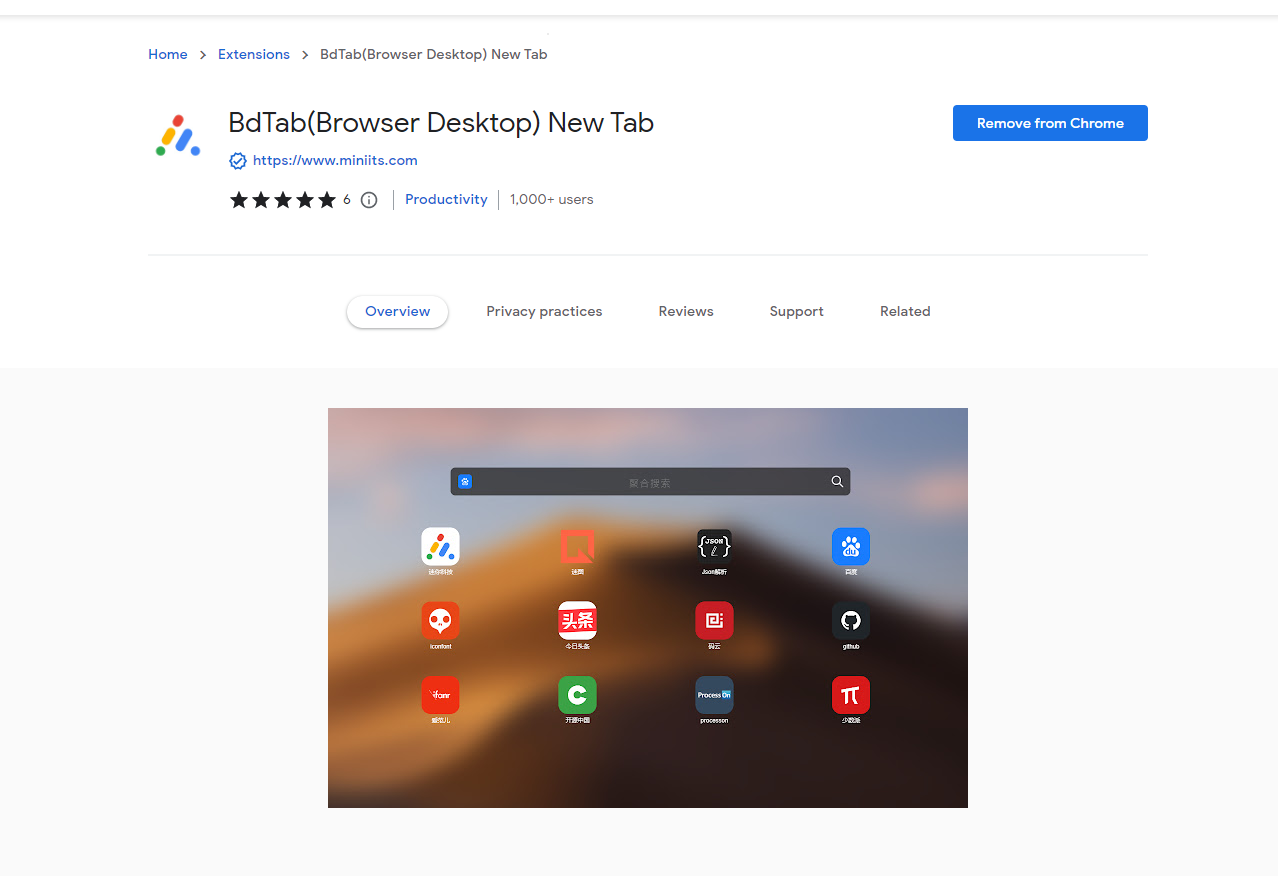Click the red Toutiao icon in preview
Viewport: 1278px width, 876px height.
click(577, 621)
